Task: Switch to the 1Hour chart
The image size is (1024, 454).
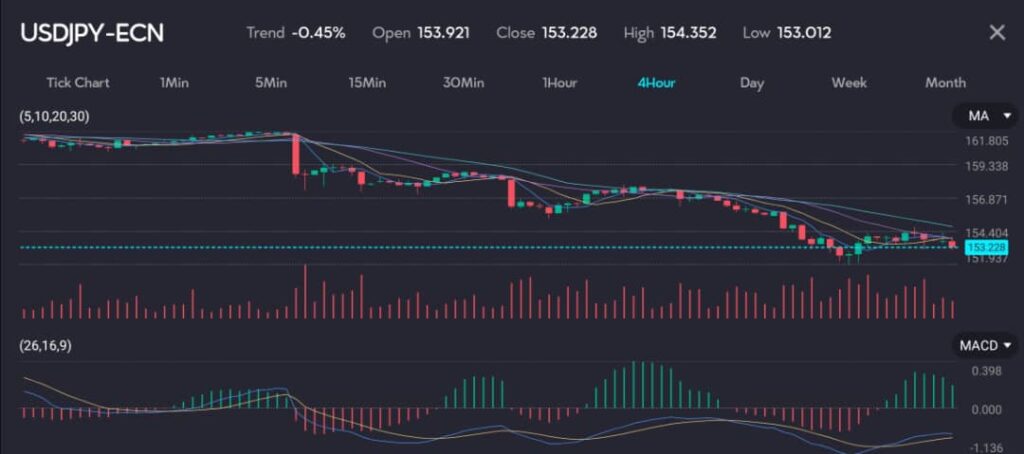Action: click(559, 82)
